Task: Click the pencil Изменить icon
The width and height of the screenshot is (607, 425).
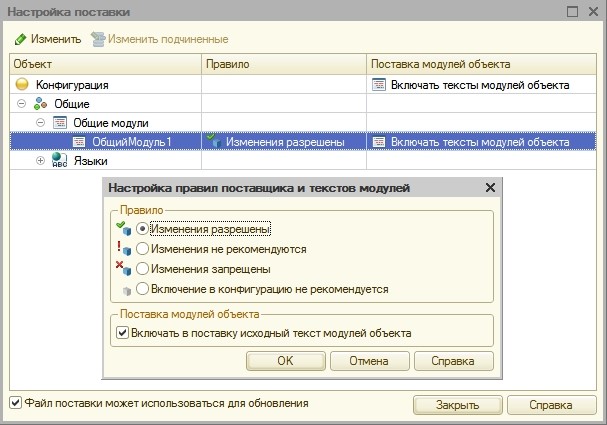Action: click(21, 39)
